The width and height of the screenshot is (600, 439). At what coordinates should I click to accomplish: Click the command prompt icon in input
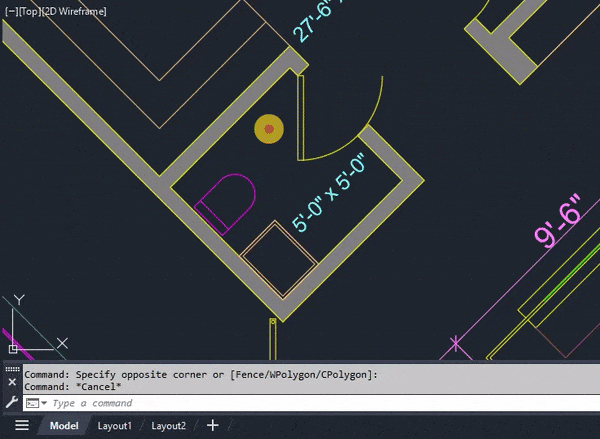coord(33,403)
